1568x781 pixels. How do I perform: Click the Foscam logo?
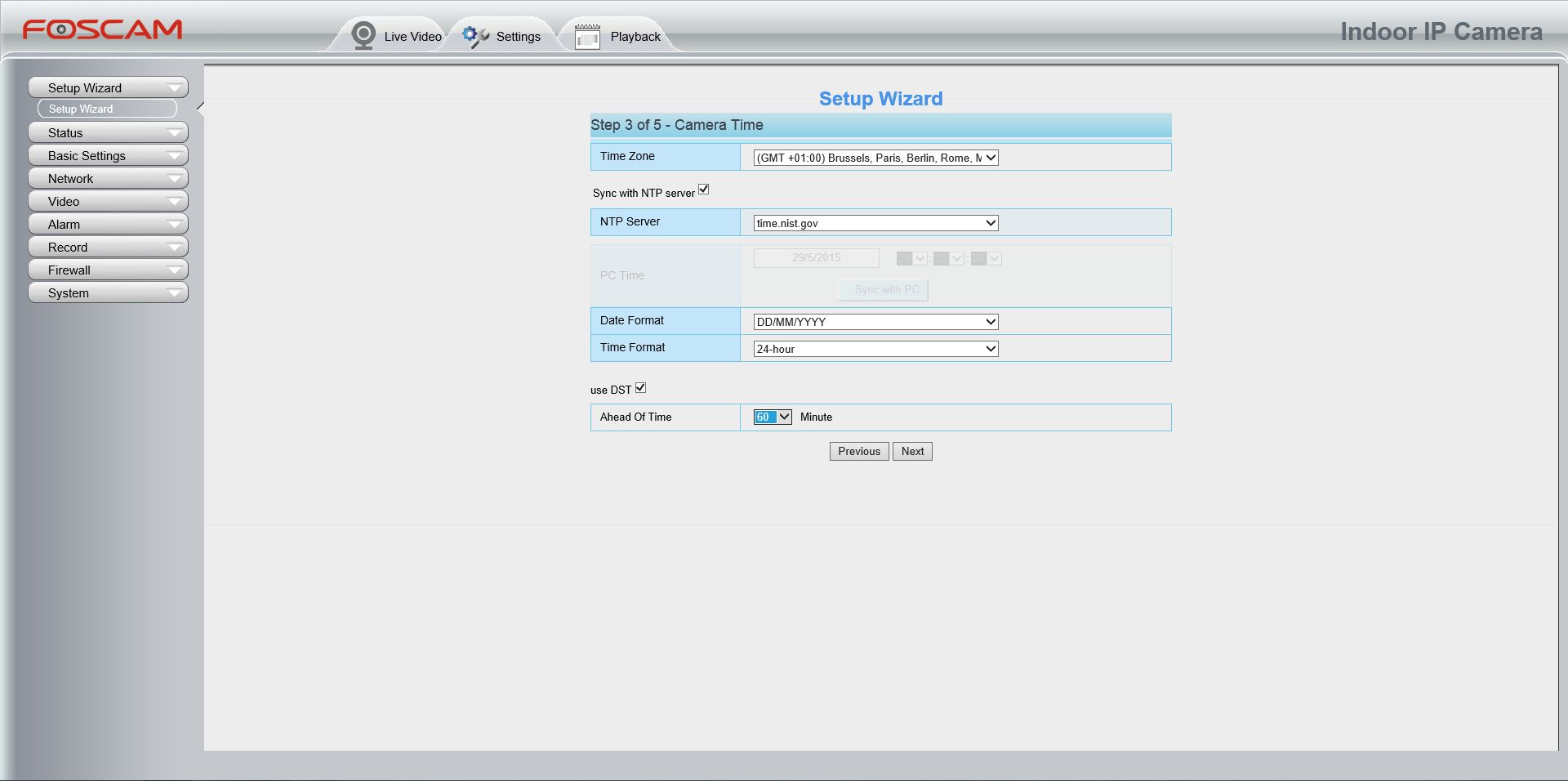click(x=102, y=30)
